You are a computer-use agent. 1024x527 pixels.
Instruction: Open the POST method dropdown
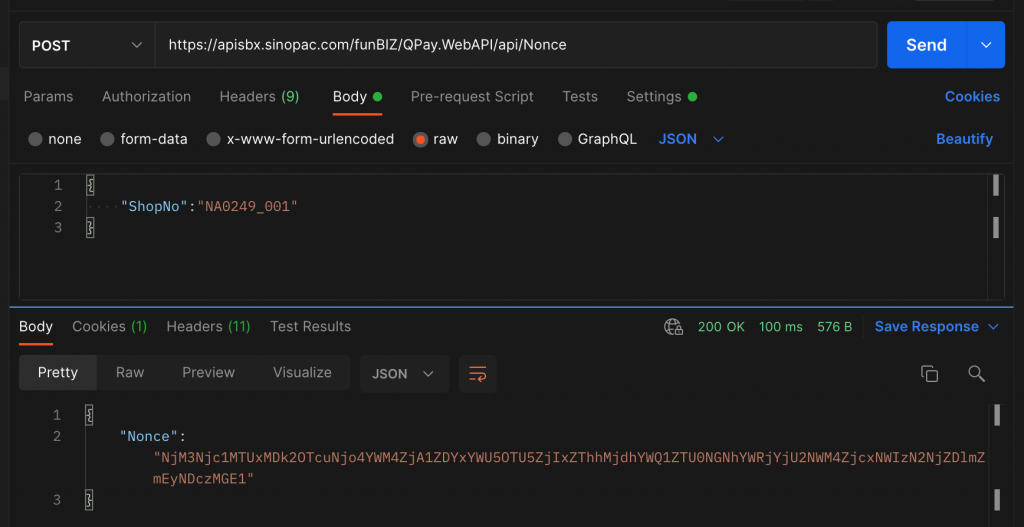pyautogui.click(x=87, y=45)
